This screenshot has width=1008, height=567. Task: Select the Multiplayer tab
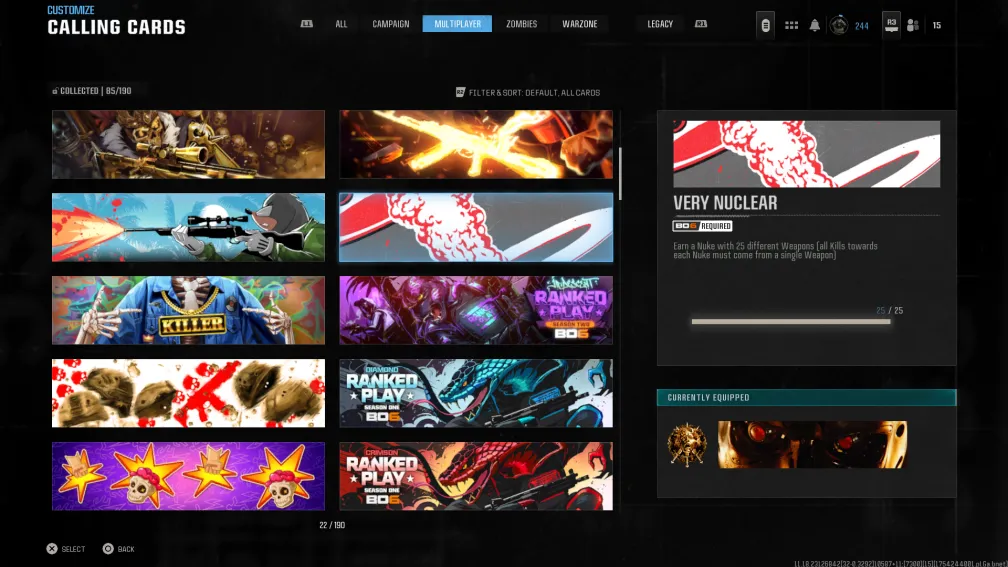pyautogui.click(x=457, y=24)
